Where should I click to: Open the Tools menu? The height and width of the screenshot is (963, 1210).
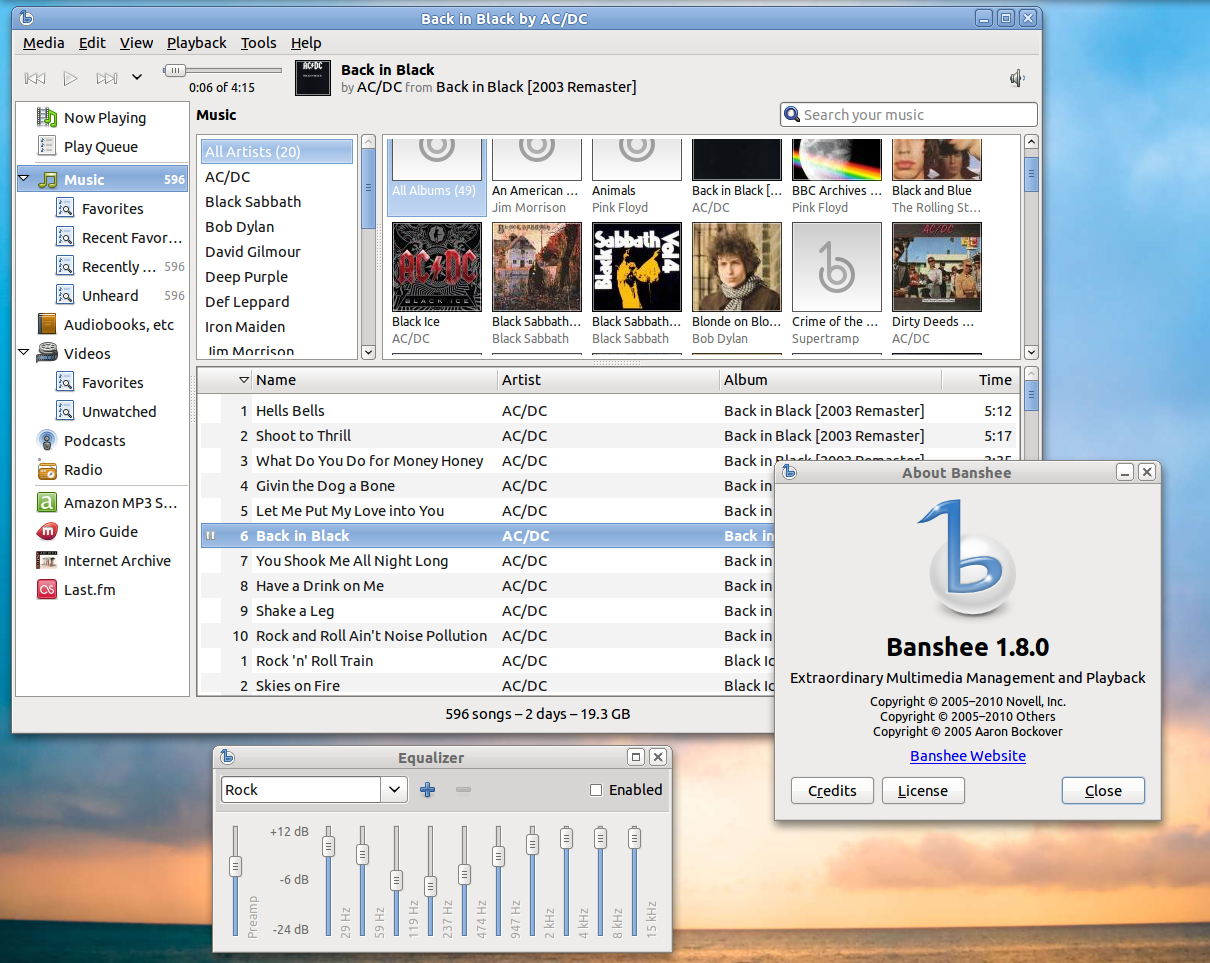[259, 43]
